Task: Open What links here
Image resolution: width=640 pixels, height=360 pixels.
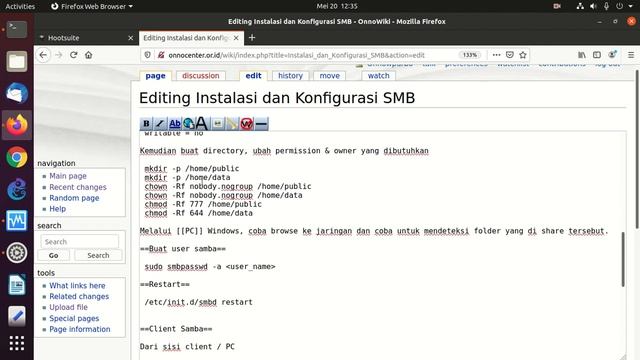Action: 77,286
